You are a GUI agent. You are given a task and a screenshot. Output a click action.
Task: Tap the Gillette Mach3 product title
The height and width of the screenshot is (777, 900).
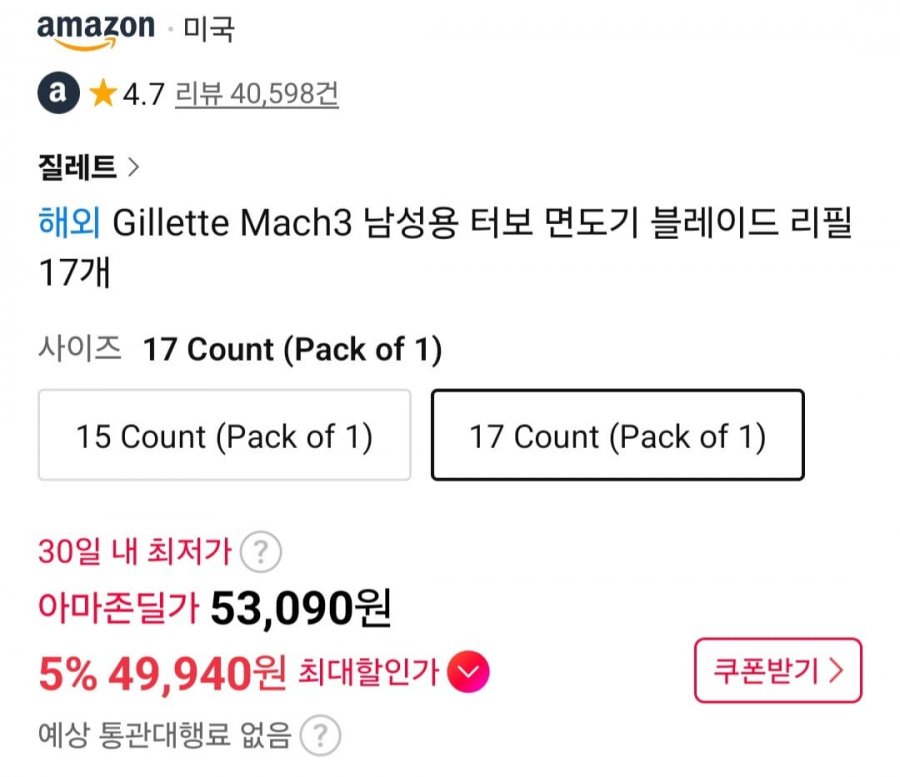point(480,222)
